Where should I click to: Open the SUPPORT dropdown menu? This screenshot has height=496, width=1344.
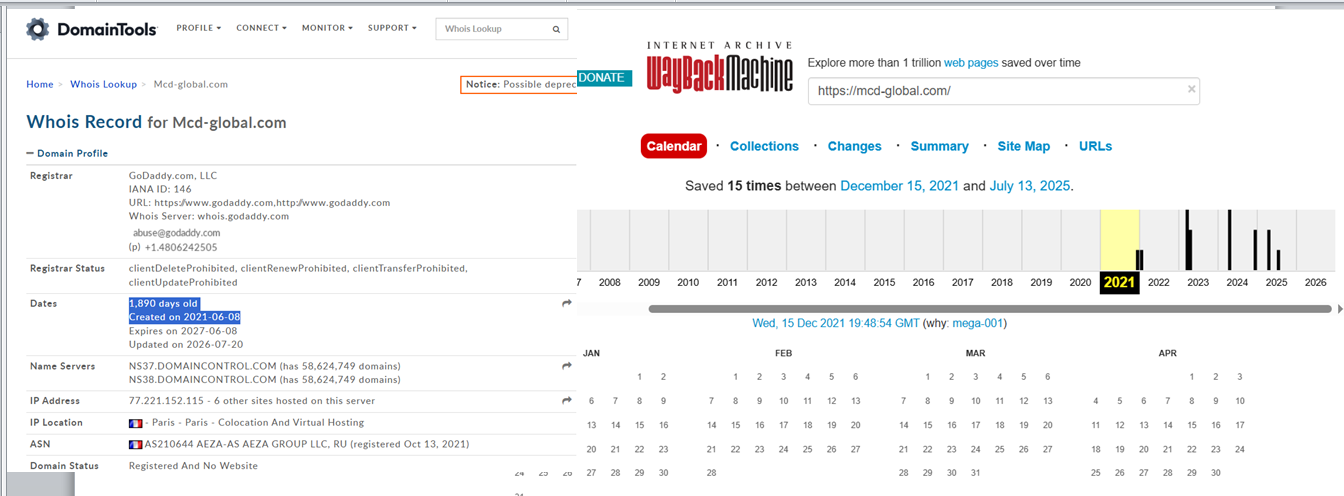coord(392,28)
